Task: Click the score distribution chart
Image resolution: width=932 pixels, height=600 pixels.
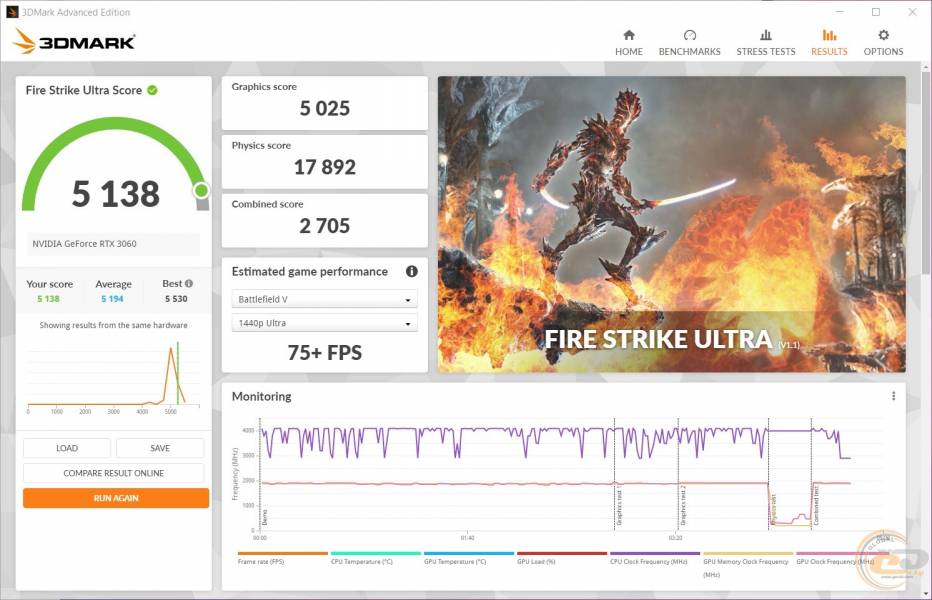Action: coord(113,376)
